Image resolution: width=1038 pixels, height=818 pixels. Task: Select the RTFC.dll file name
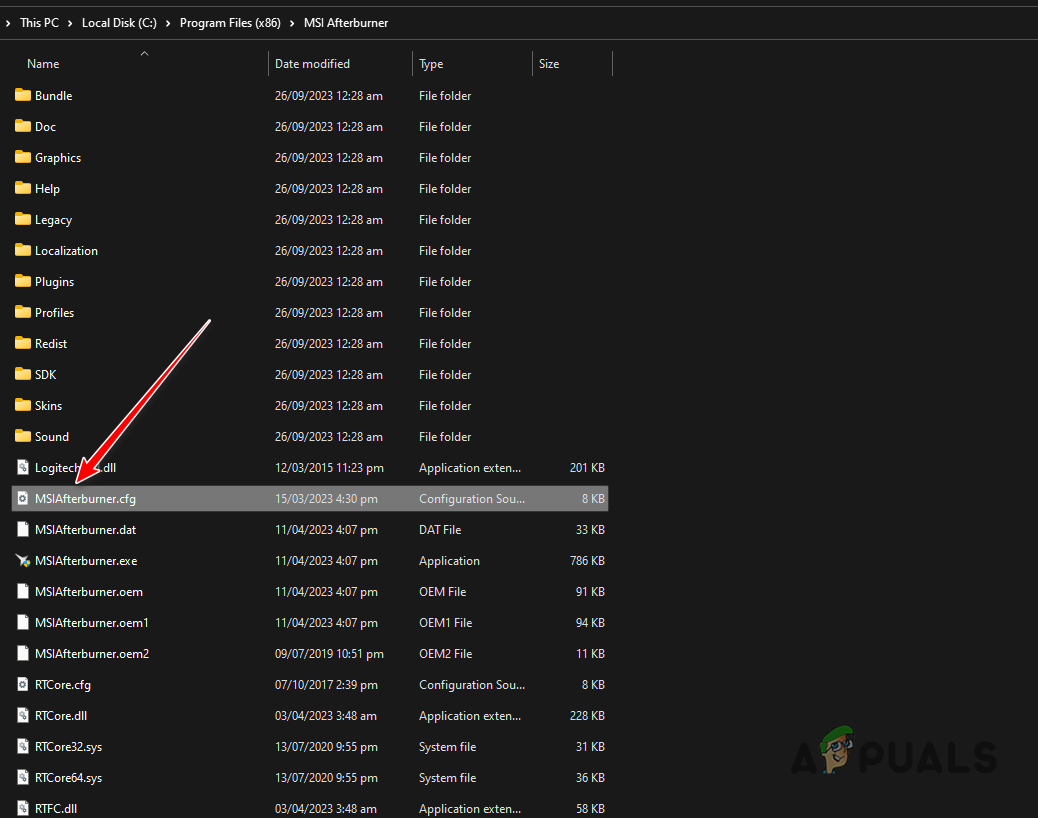click(x=56, y=809)
